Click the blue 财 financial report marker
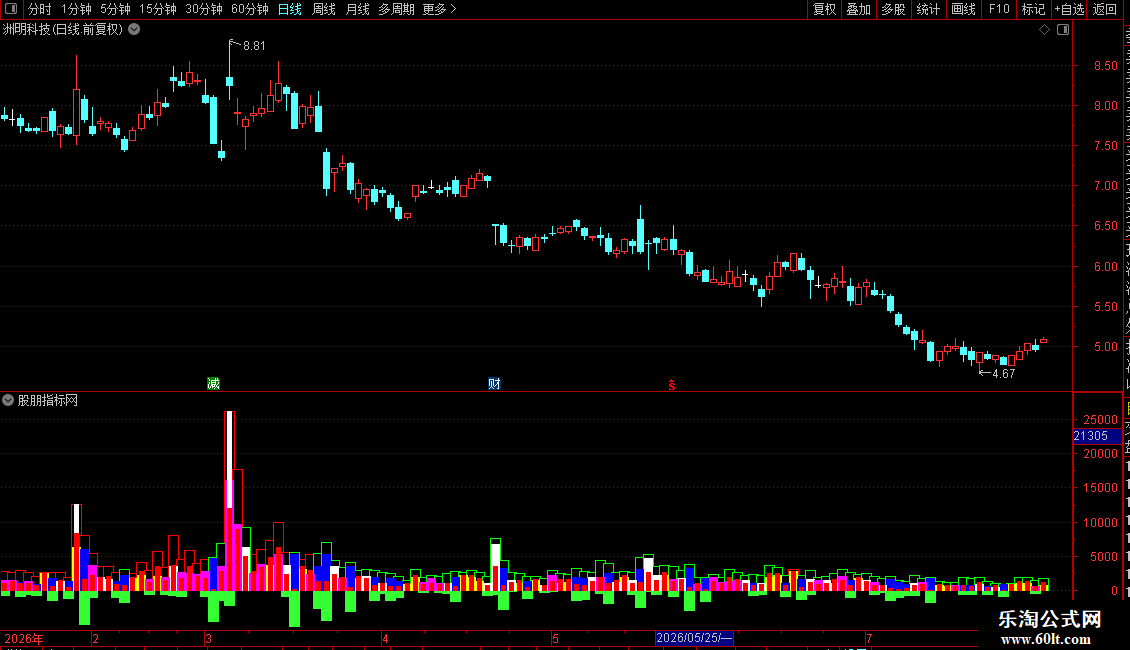Screen dimensions: 1130x650 pyautogui.click(x=494, y=383)
